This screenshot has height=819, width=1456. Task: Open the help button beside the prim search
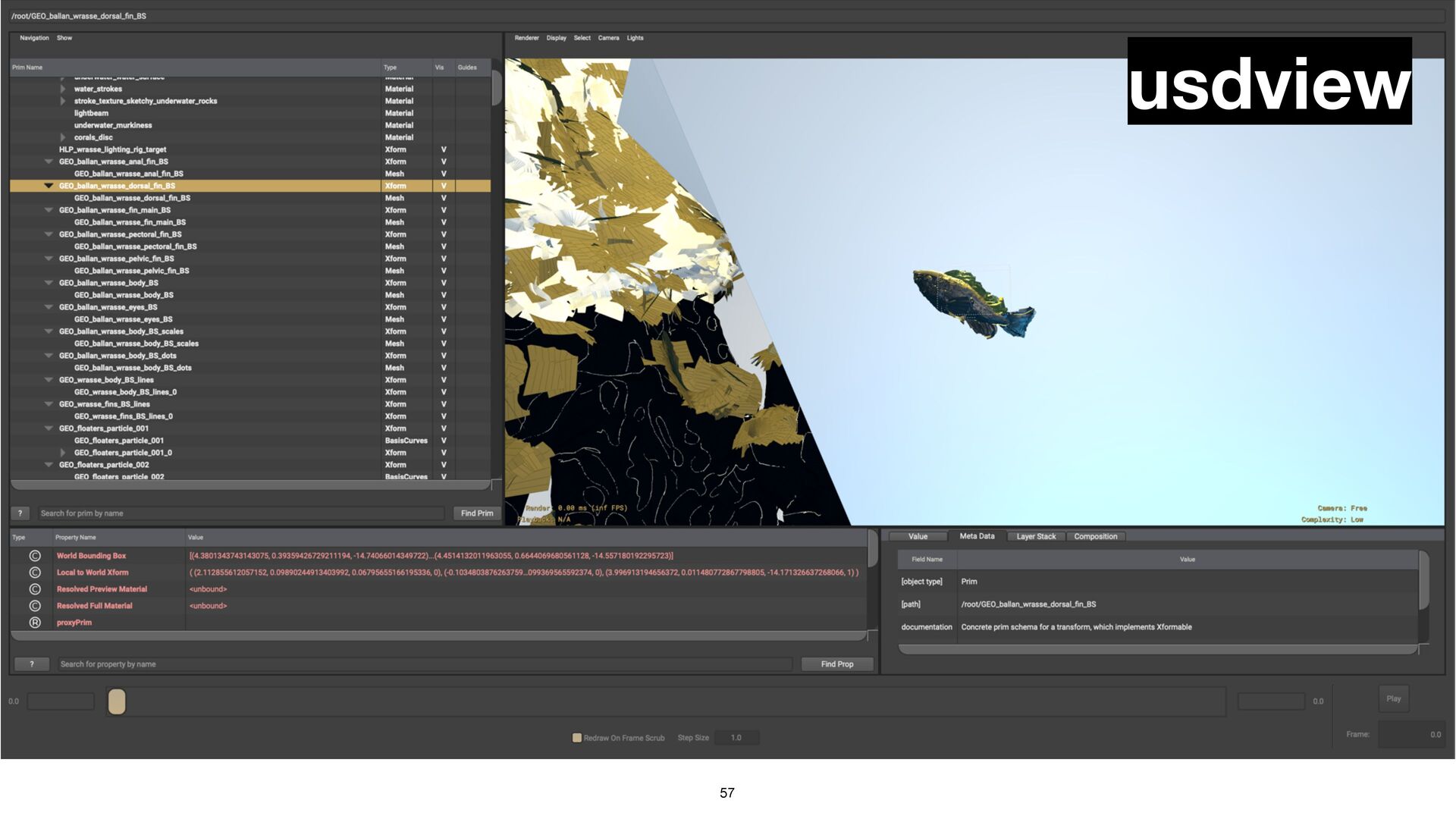click(20, 513)
